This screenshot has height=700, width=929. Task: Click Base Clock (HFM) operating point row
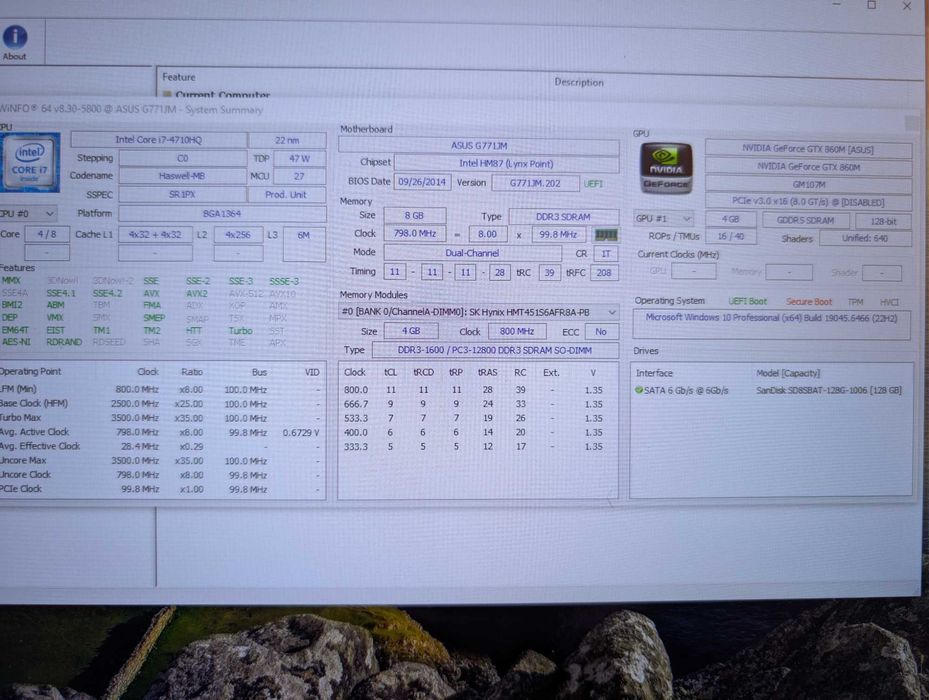click(161, 404)
